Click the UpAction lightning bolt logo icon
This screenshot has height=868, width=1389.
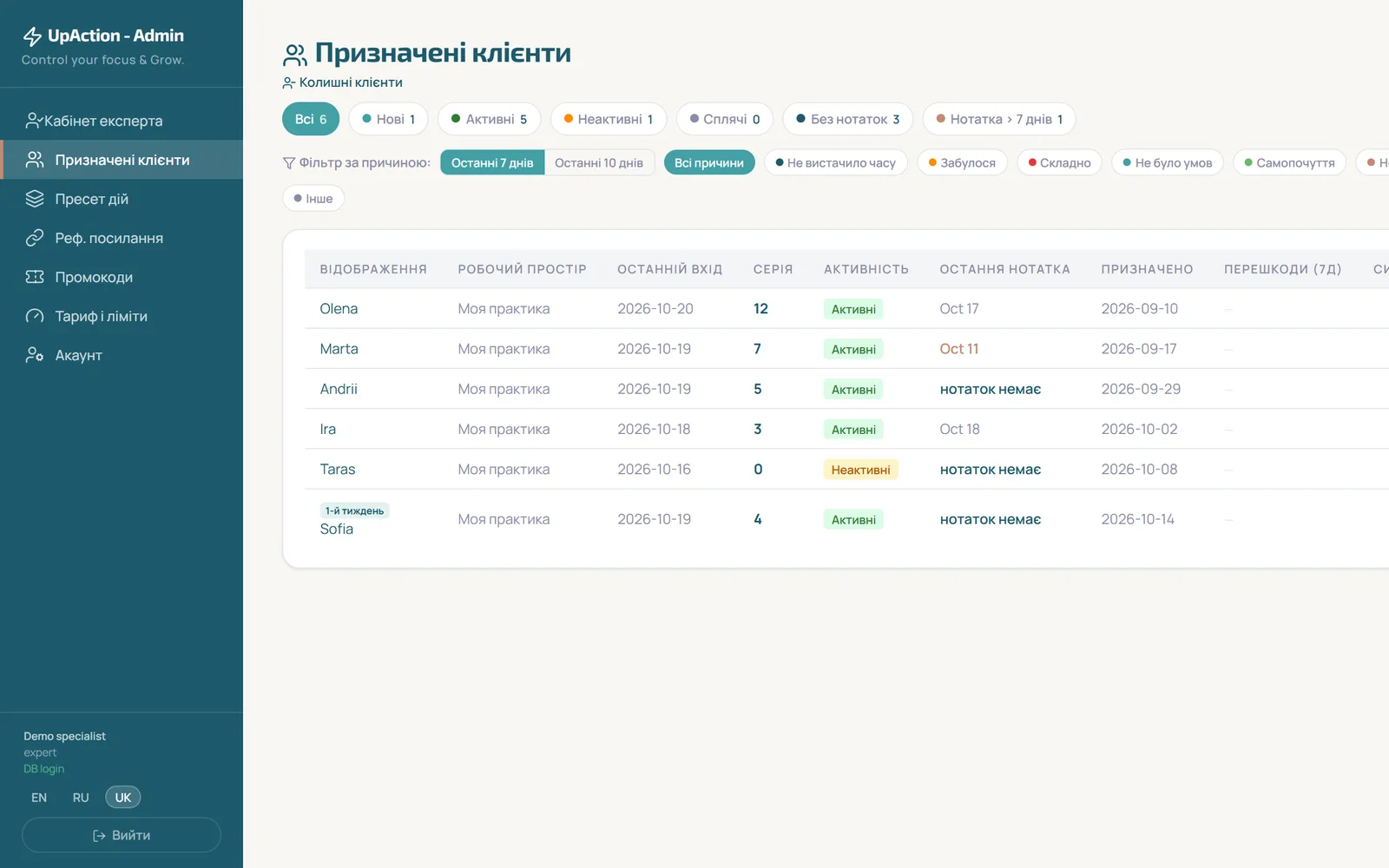point(32,36)
